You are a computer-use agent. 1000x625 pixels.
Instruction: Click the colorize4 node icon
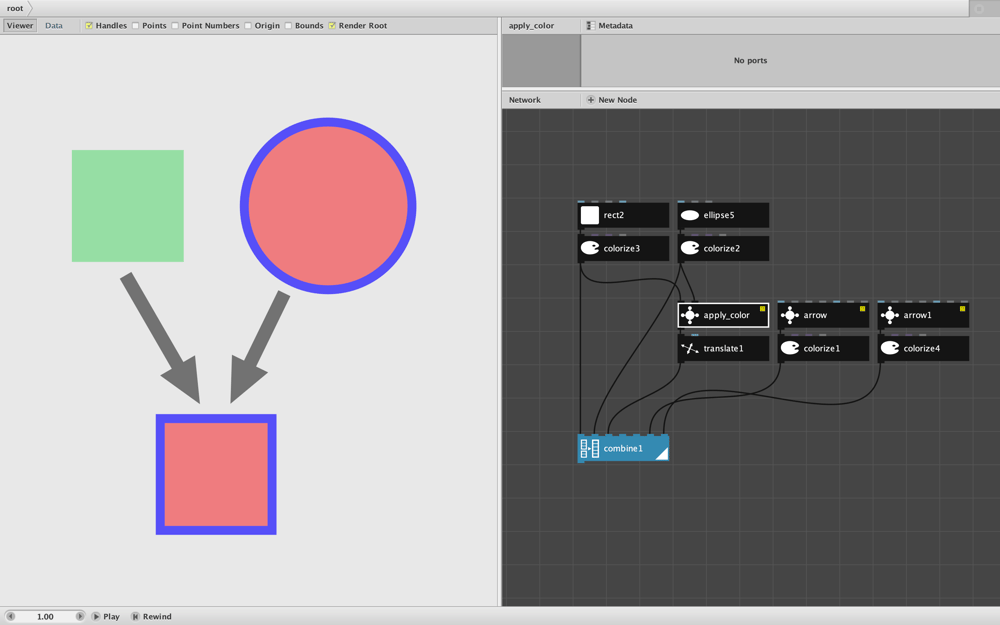890,348
